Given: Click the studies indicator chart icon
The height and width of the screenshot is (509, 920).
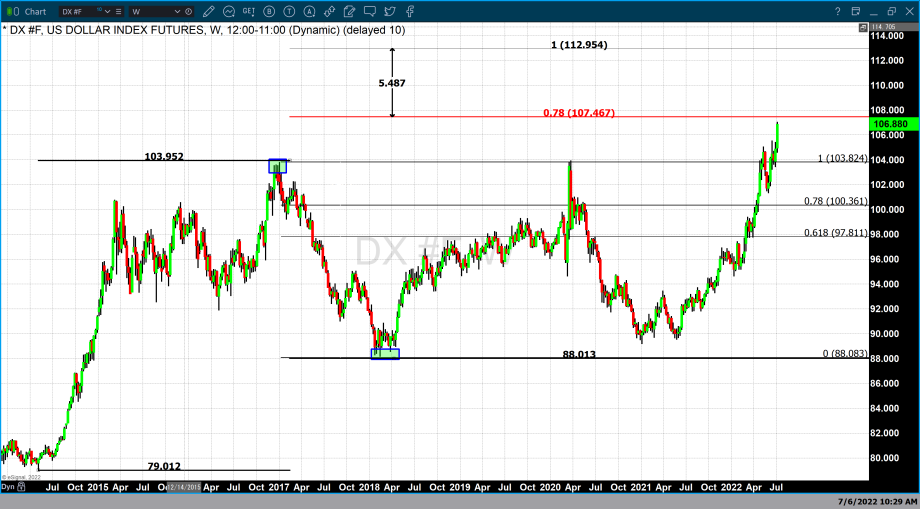Looking at the screenshot, I should point(229,11).
